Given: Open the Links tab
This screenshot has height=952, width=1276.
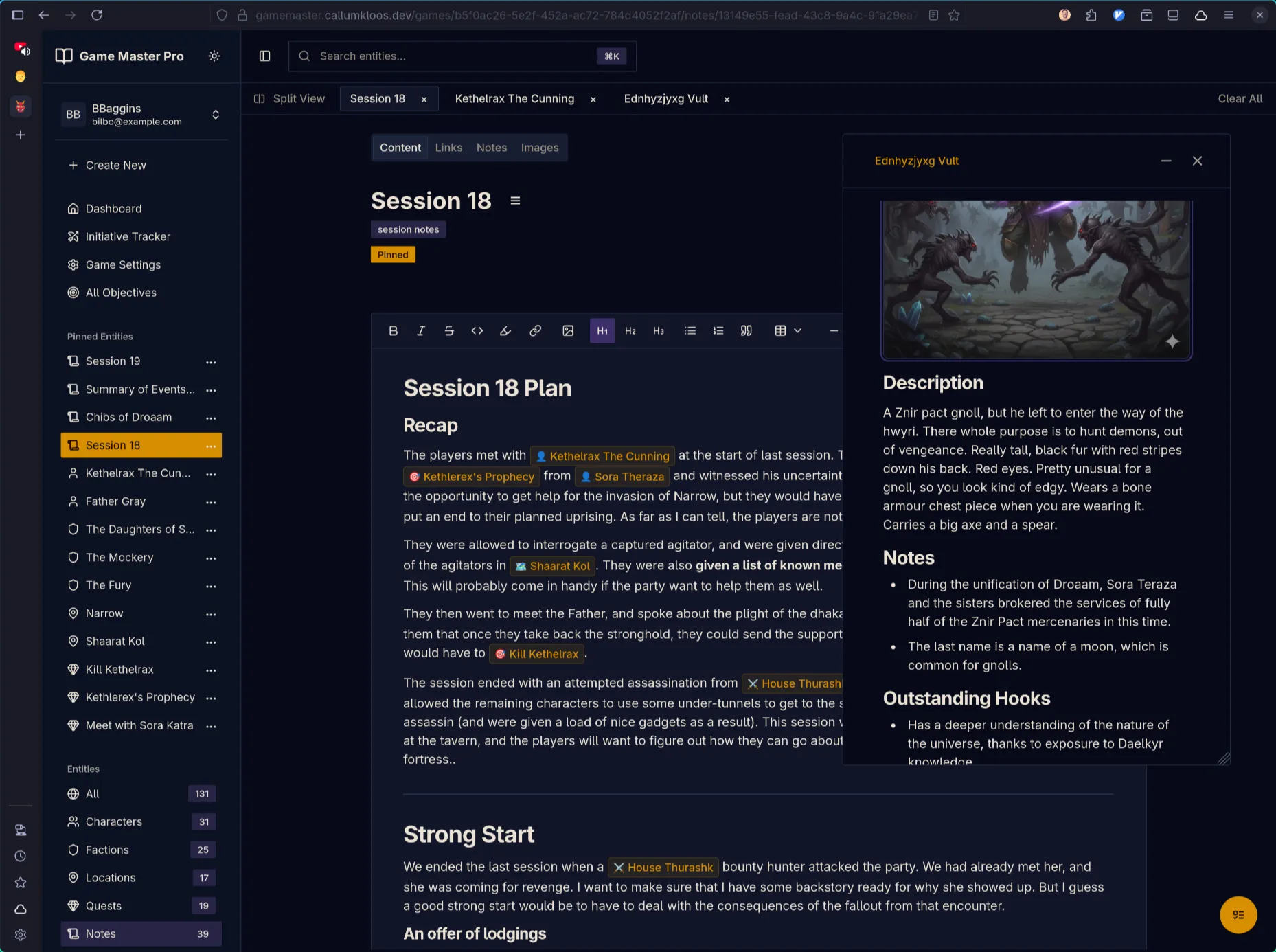Looking at the screenshot, I should tap(448, 148).
